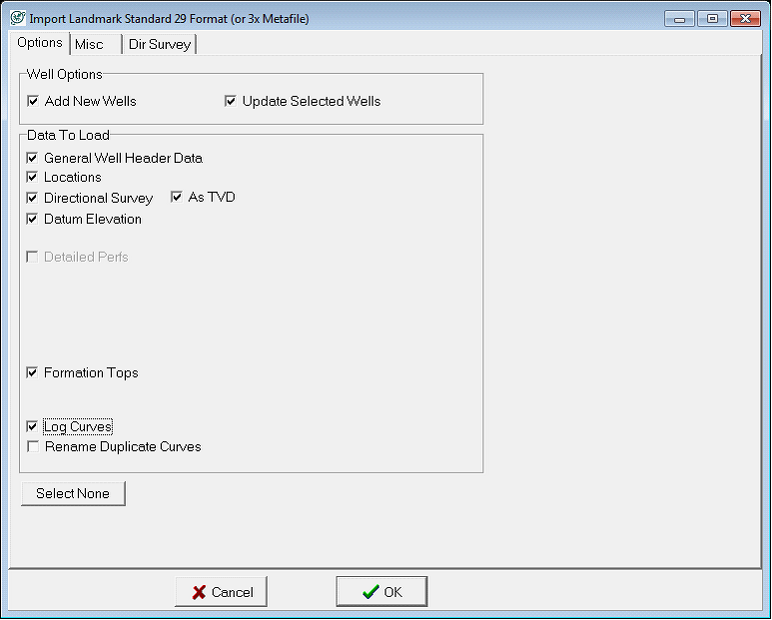Uncheck the Add New Wells checkbox
The image size is (772, 620).
(x=33, y=101)
